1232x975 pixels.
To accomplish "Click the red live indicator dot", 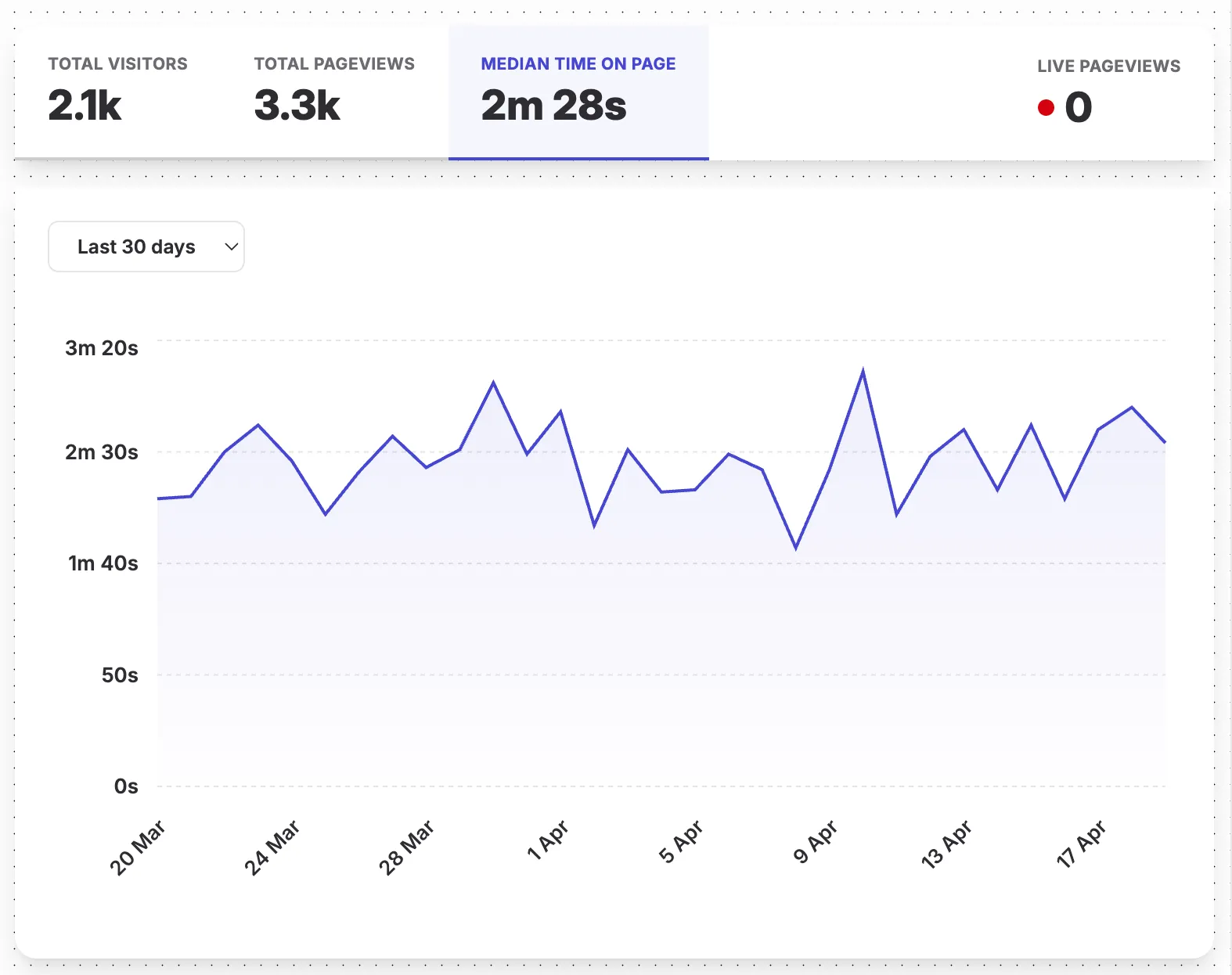I will point(1046,108).
